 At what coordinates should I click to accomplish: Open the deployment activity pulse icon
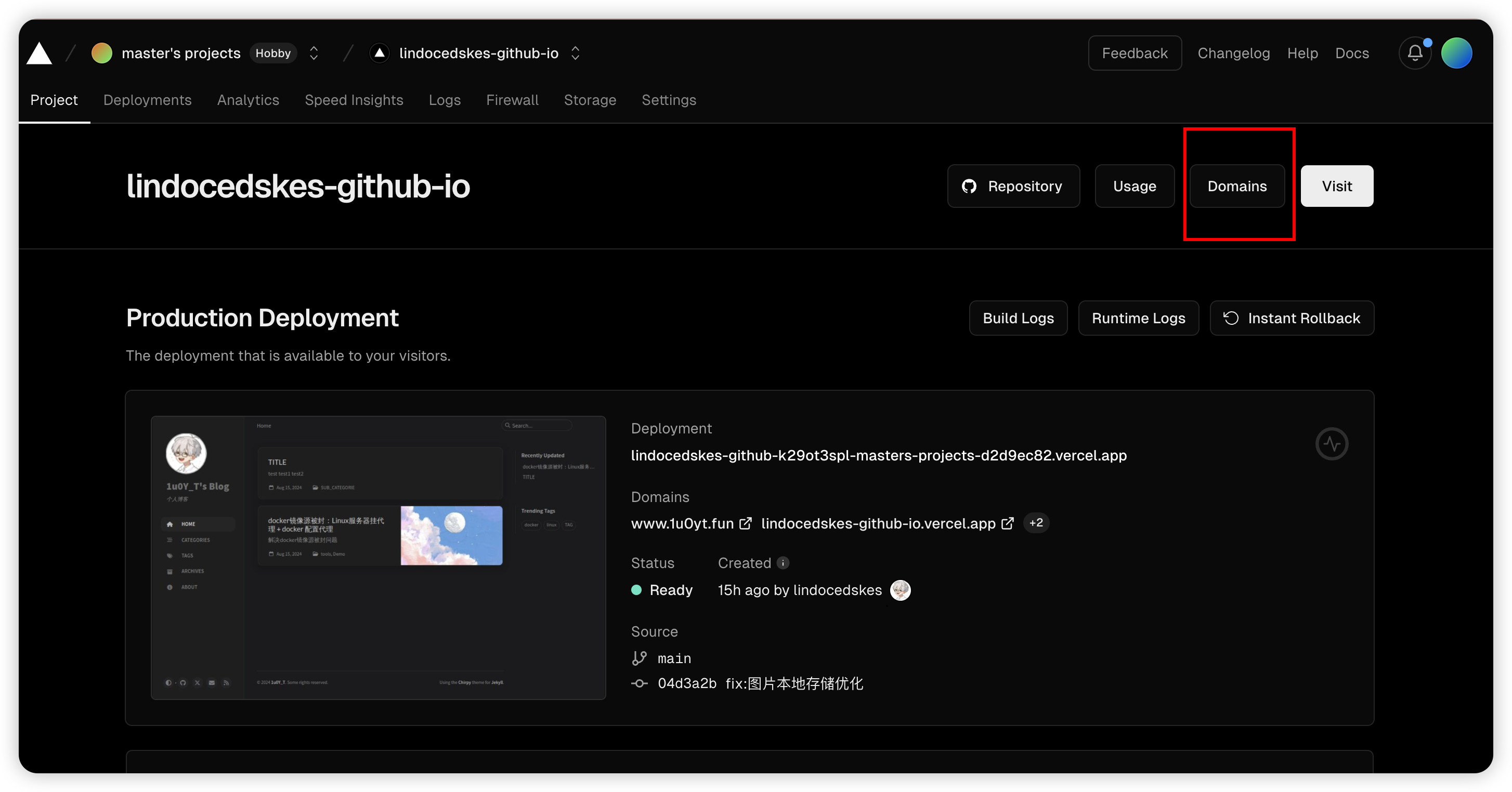(x=1332, y=444)
